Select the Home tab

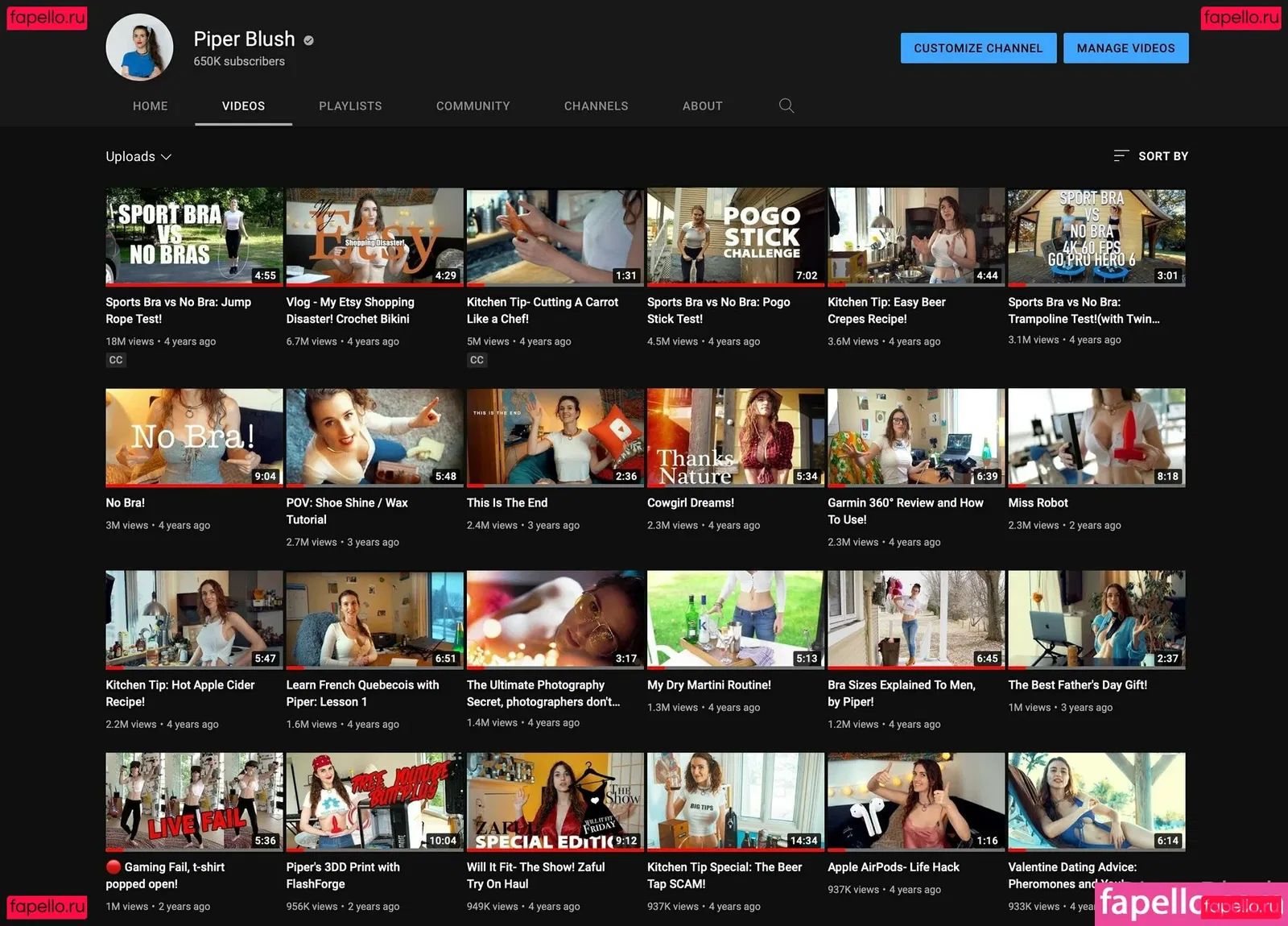pyautogui.click(x=151, y=105)
